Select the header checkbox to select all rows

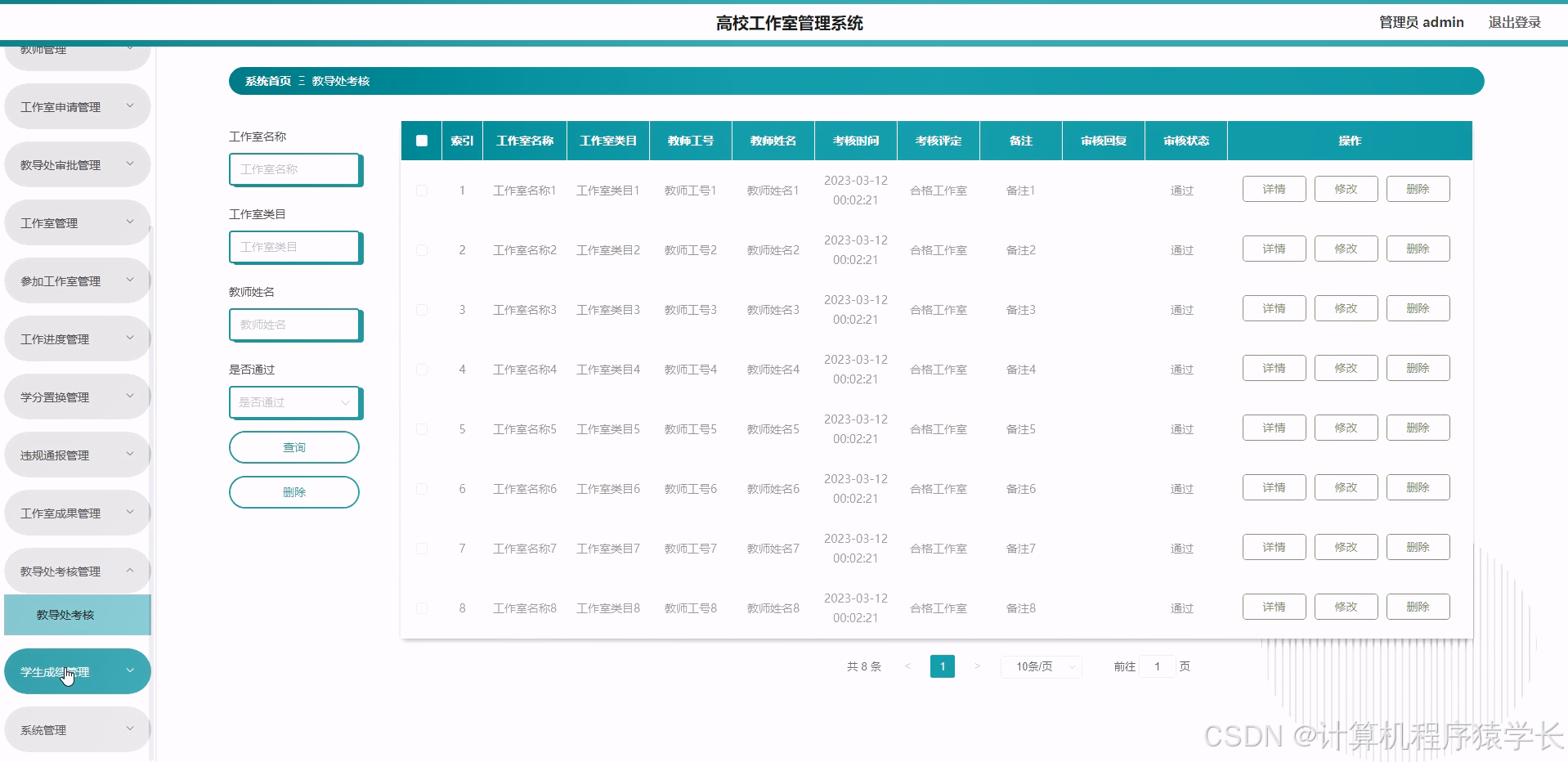click(x=422, y=141)
